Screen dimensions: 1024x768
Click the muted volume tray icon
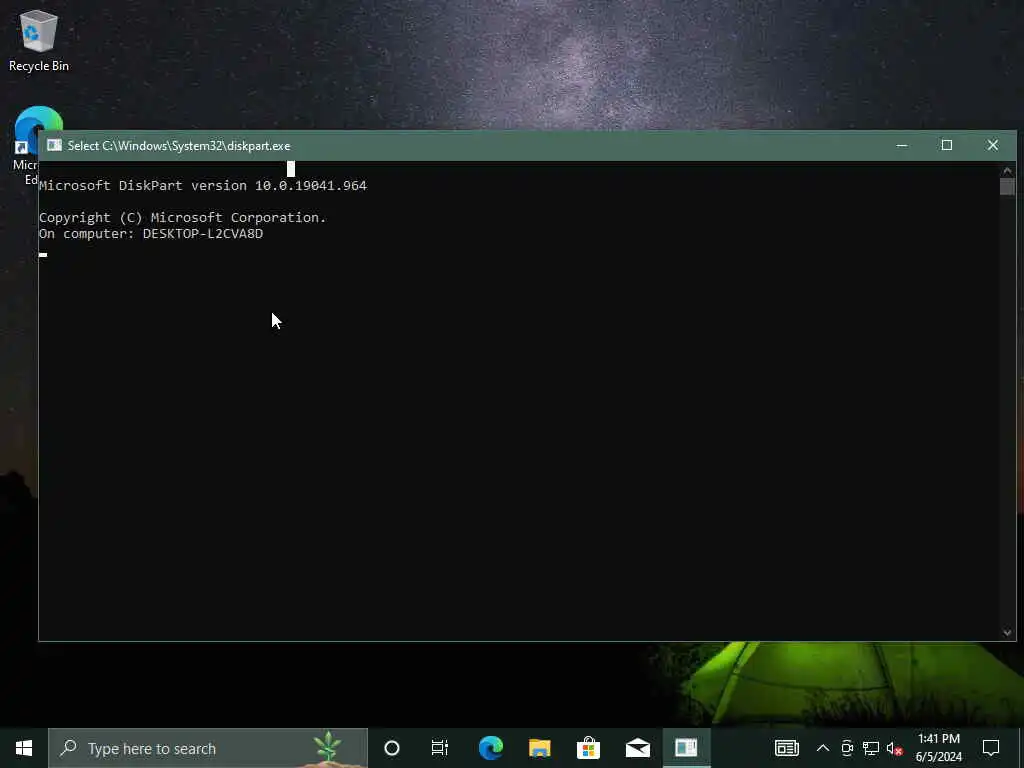(x=895, y=748)
